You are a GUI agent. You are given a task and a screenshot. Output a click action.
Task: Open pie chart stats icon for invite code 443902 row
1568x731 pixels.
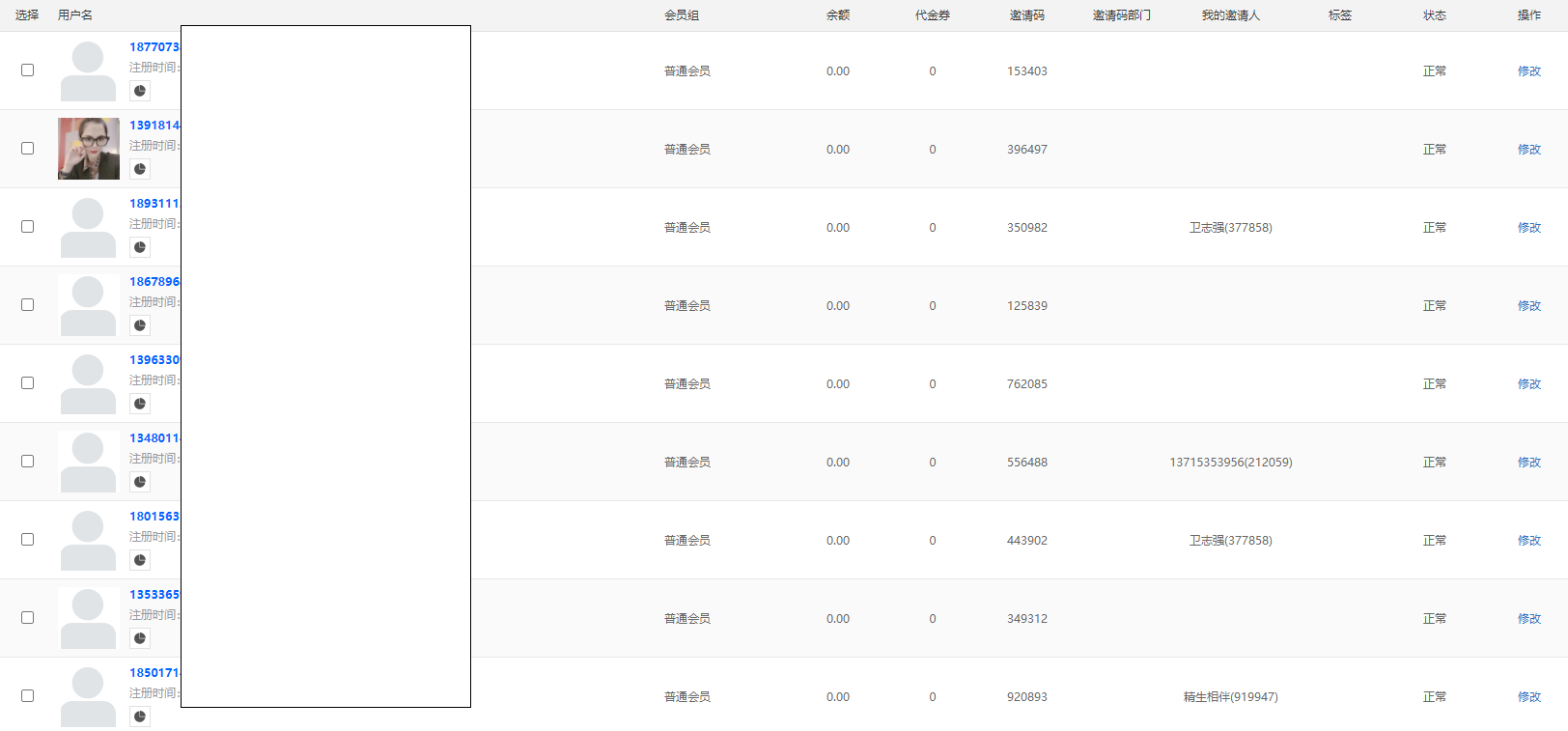(140, 560)
